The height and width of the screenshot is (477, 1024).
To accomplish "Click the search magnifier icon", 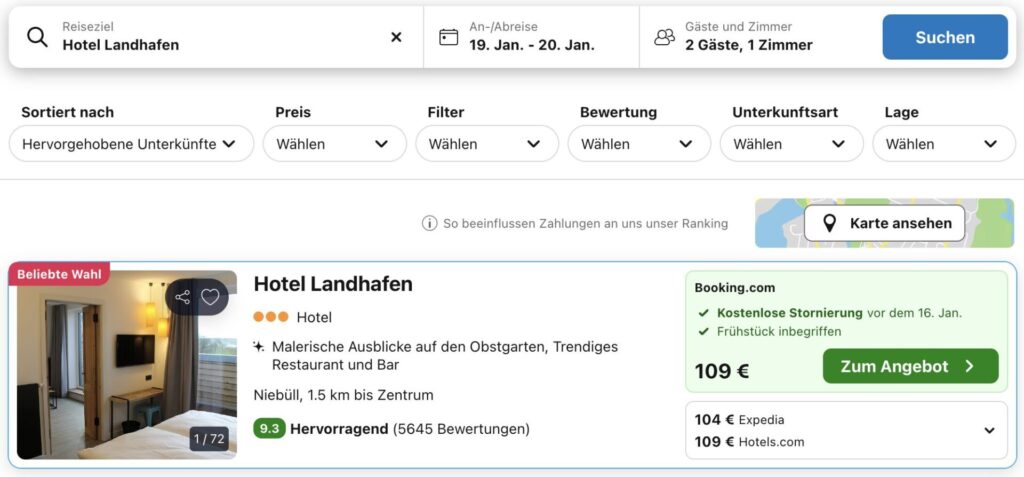I will pos(37,37).
